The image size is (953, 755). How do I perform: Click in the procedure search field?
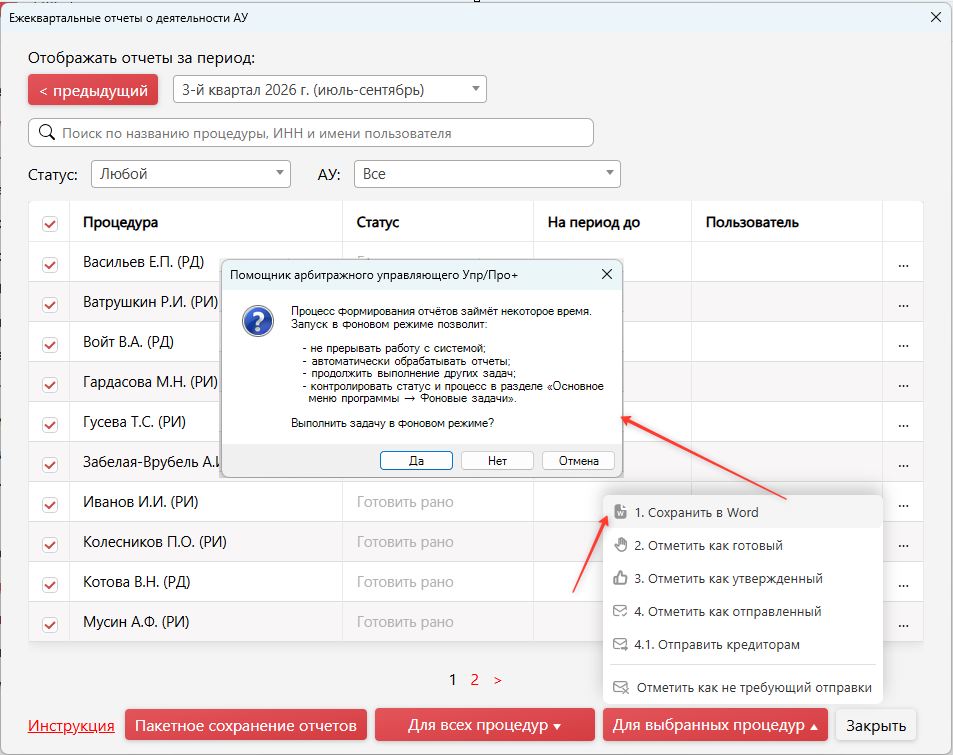(311, 133)
